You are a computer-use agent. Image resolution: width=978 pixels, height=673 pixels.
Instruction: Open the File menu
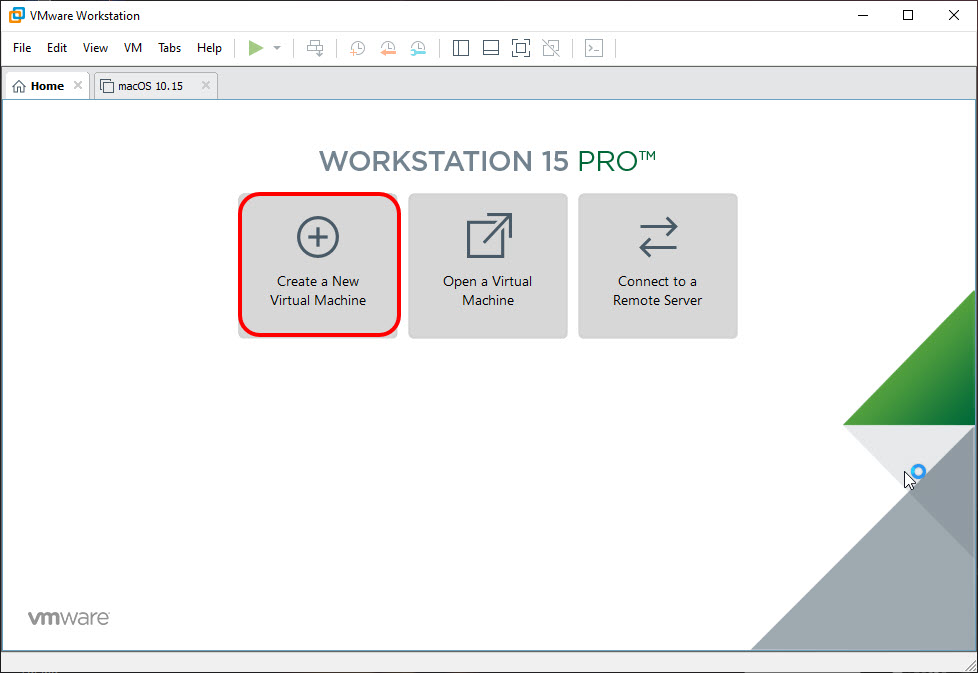[x=22, y=48]
